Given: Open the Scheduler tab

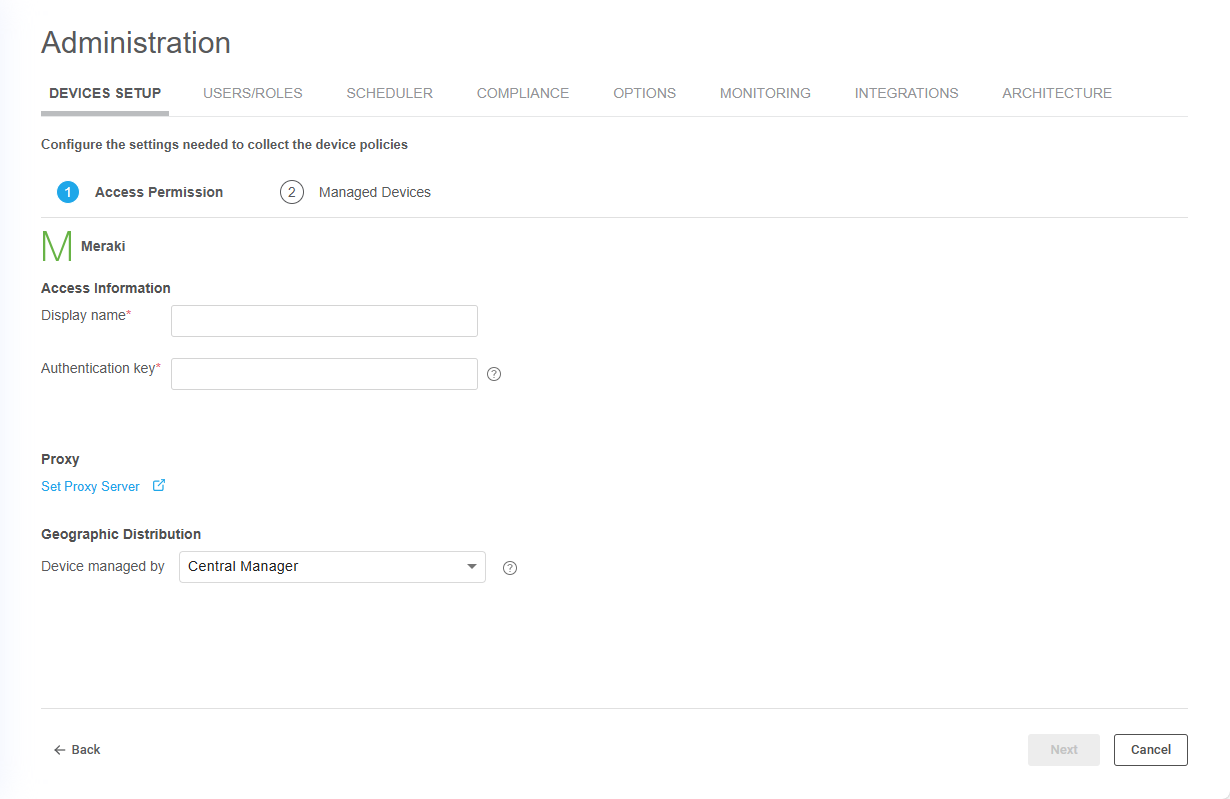Looking at the screenshot, I should coord(389,93).
